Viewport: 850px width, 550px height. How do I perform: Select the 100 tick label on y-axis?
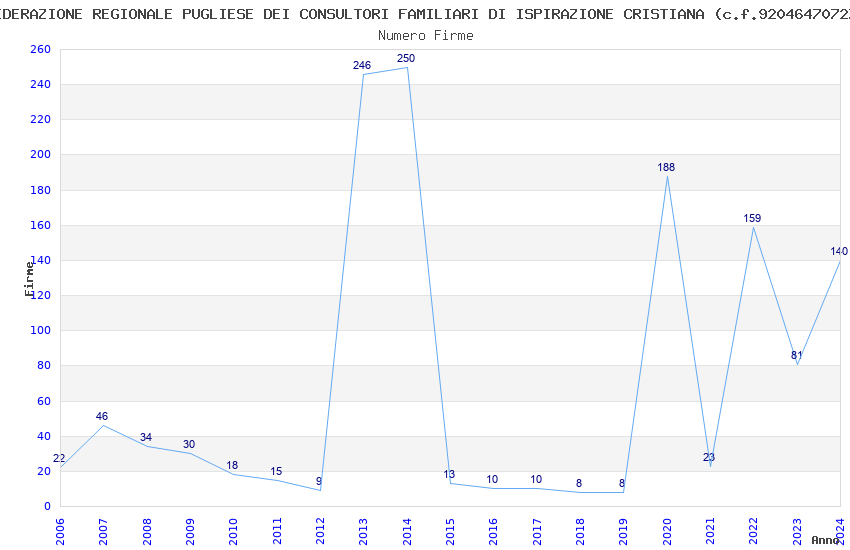(x=40, y=330)
